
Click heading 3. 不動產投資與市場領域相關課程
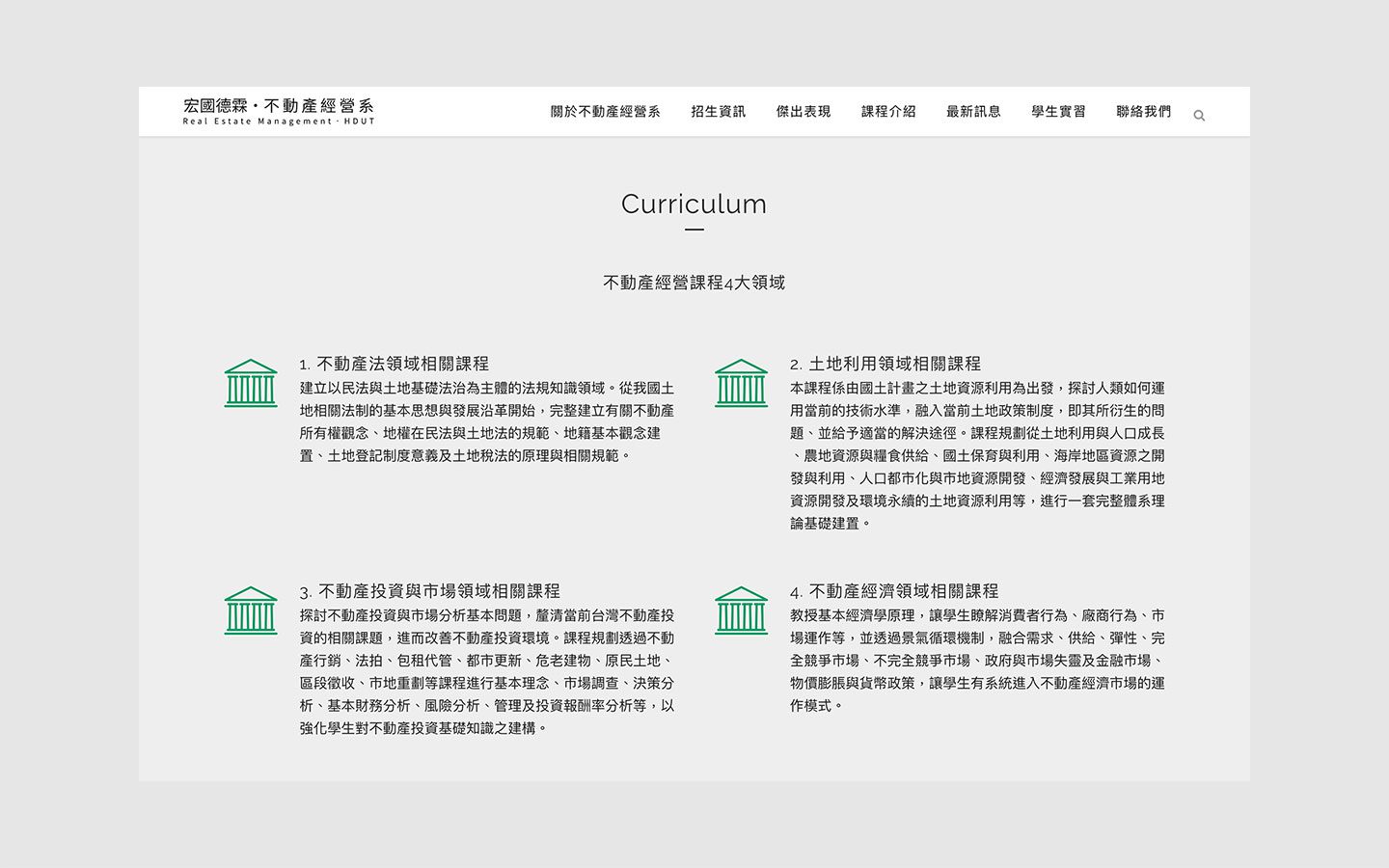pyautogui.click(x=429, y=591)
